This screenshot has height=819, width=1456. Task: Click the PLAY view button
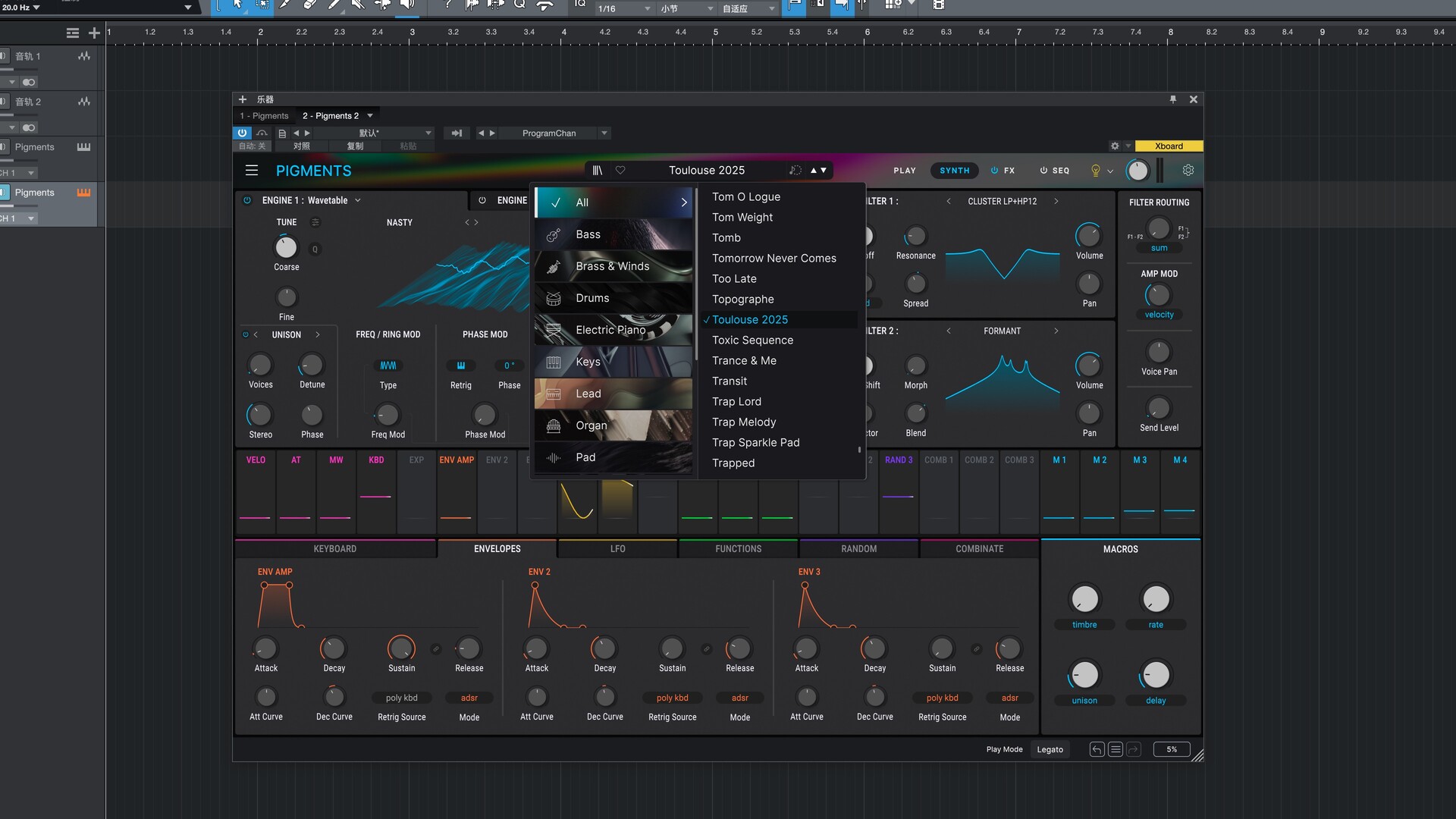(904, 171)
